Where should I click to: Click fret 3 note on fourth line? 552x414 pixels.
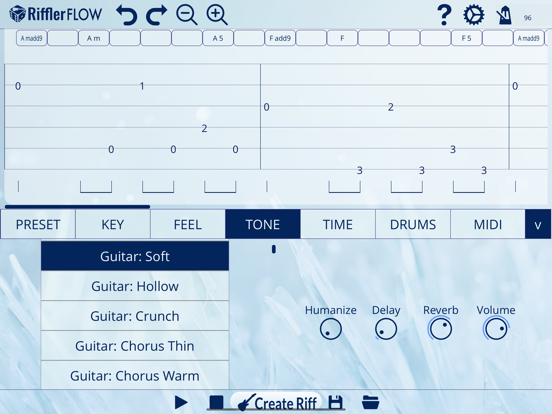(453, 149)
